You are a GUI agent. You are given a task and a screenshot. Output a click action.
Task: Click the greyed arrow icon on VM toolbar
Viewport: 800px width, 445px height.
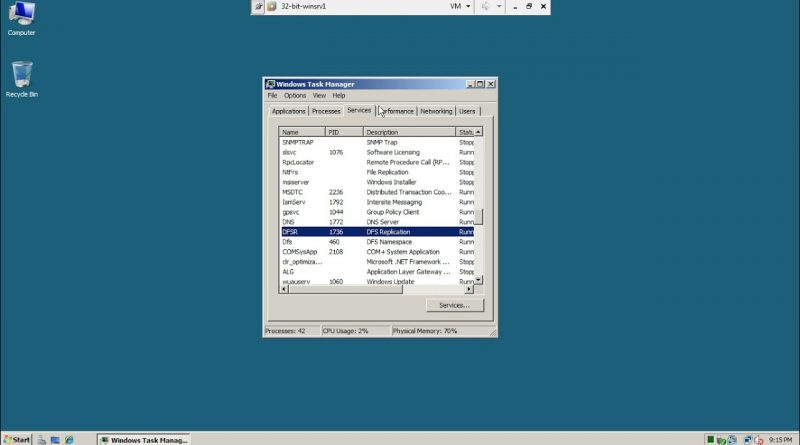pos(486,7)
